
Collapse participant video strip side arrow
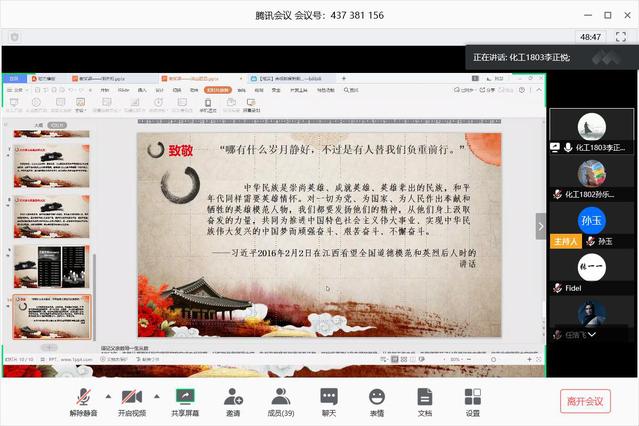[x=541, y=225]
